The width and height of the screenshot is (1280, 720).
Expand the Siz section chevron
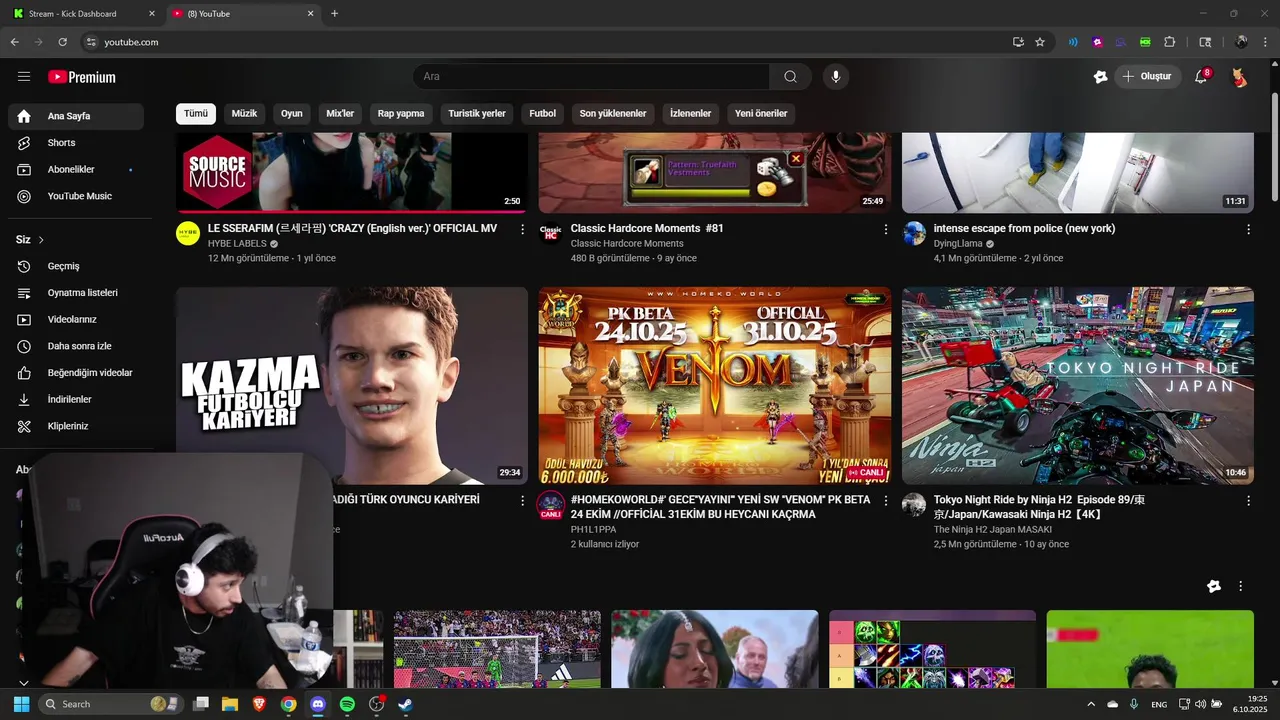tap(41, 240)
